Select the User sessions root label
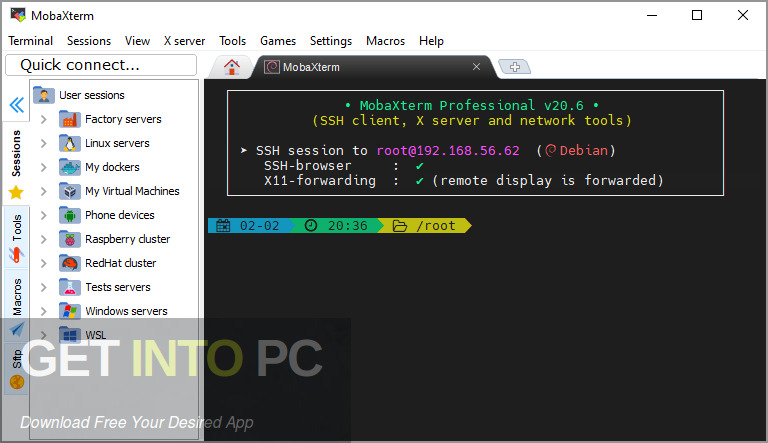Image resolution: width=768 pixels, height=443 pixels. (92, 95)
